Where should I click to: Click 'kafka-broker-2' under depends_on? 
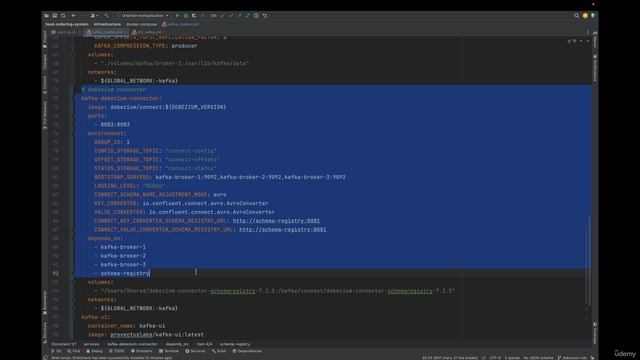(x=123, y=256)
